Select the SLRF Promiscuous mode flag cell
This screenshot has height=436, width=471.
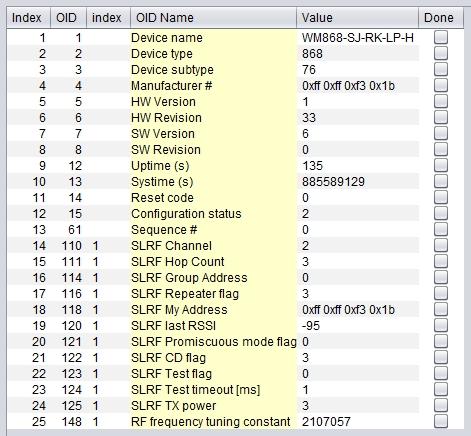click(x=213, y=342)
